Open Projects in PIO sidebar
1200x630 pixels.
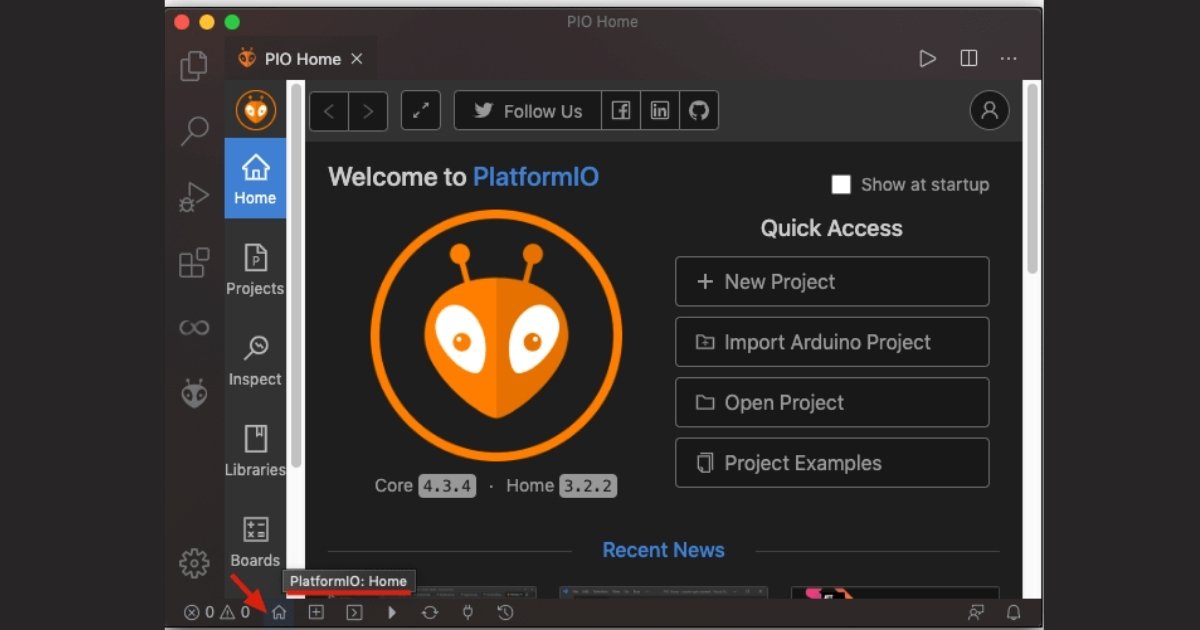click(x=255, y=269)
